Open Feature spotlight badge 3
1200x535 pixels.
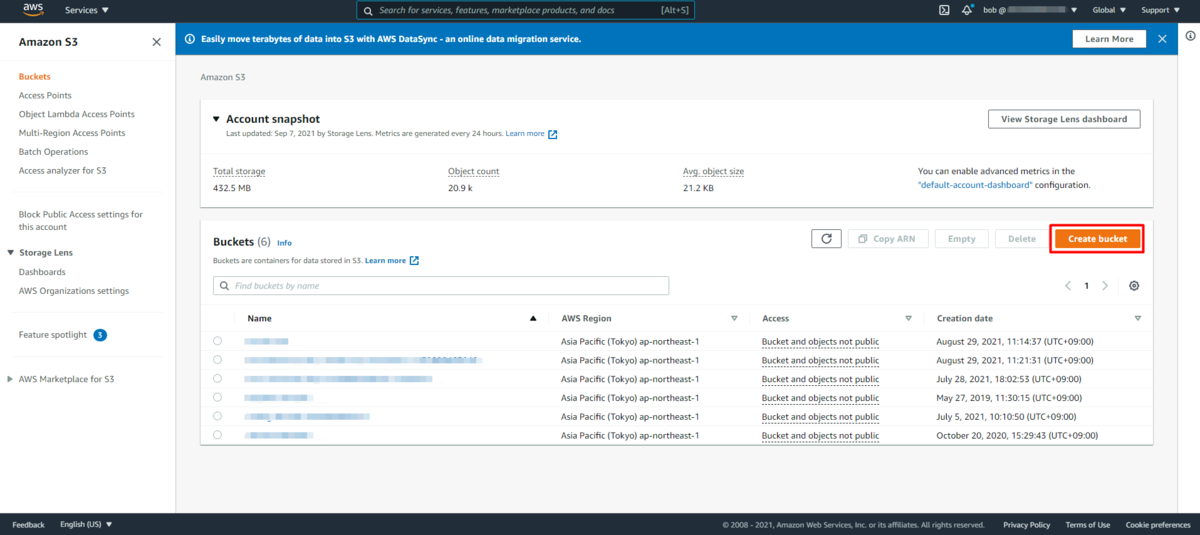tap(100, 335)
